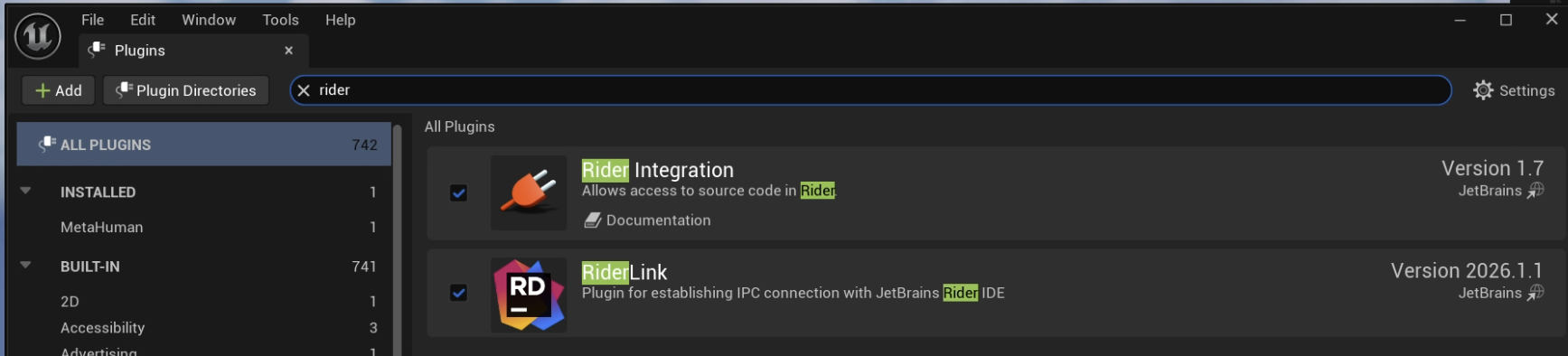Select the MetaHuman category

[x=204, y=227]
